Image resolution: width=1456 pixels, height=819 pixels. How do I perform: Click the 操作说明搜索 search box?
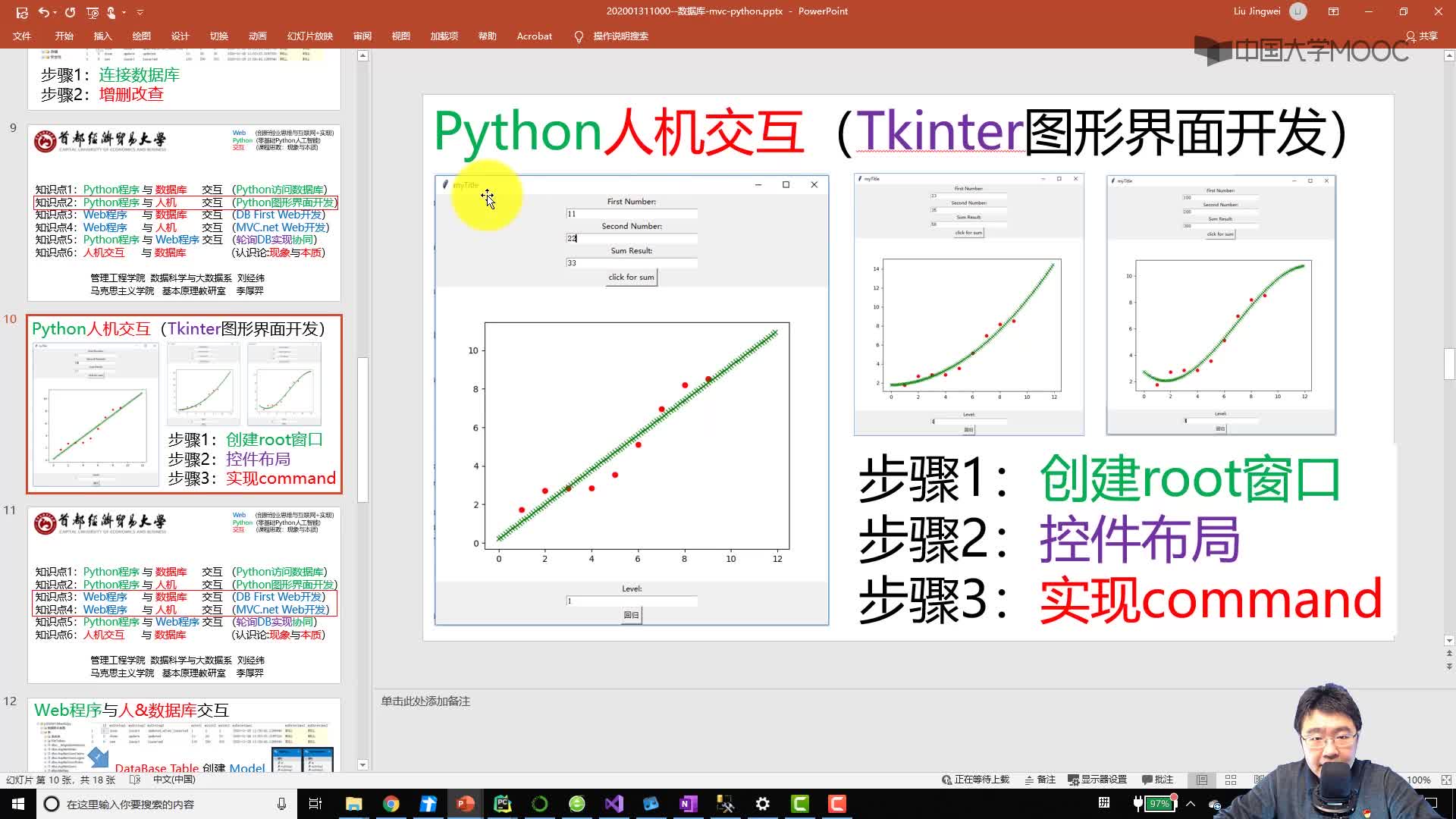(620, 36)
